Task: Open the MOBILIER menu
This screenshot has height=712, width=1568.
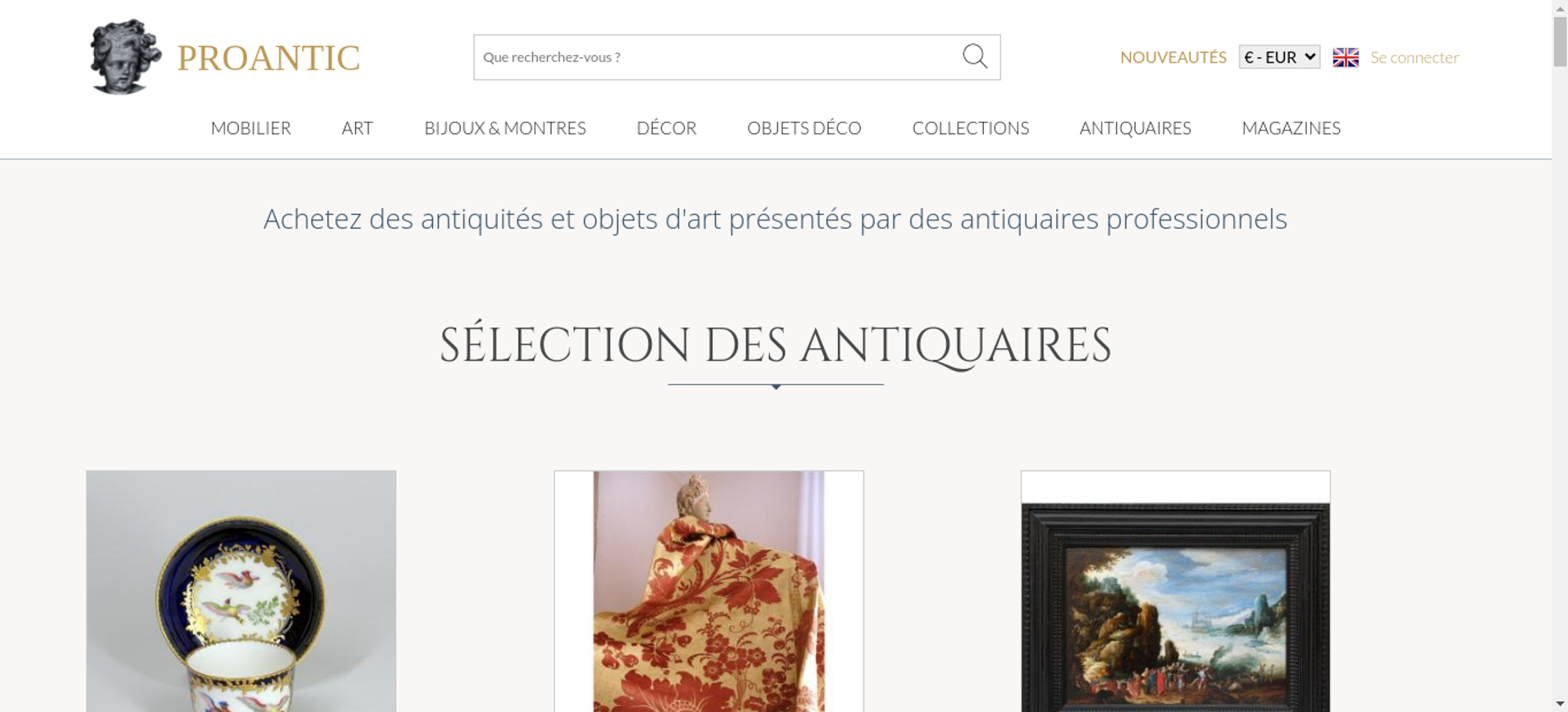Action: [251, 128]
